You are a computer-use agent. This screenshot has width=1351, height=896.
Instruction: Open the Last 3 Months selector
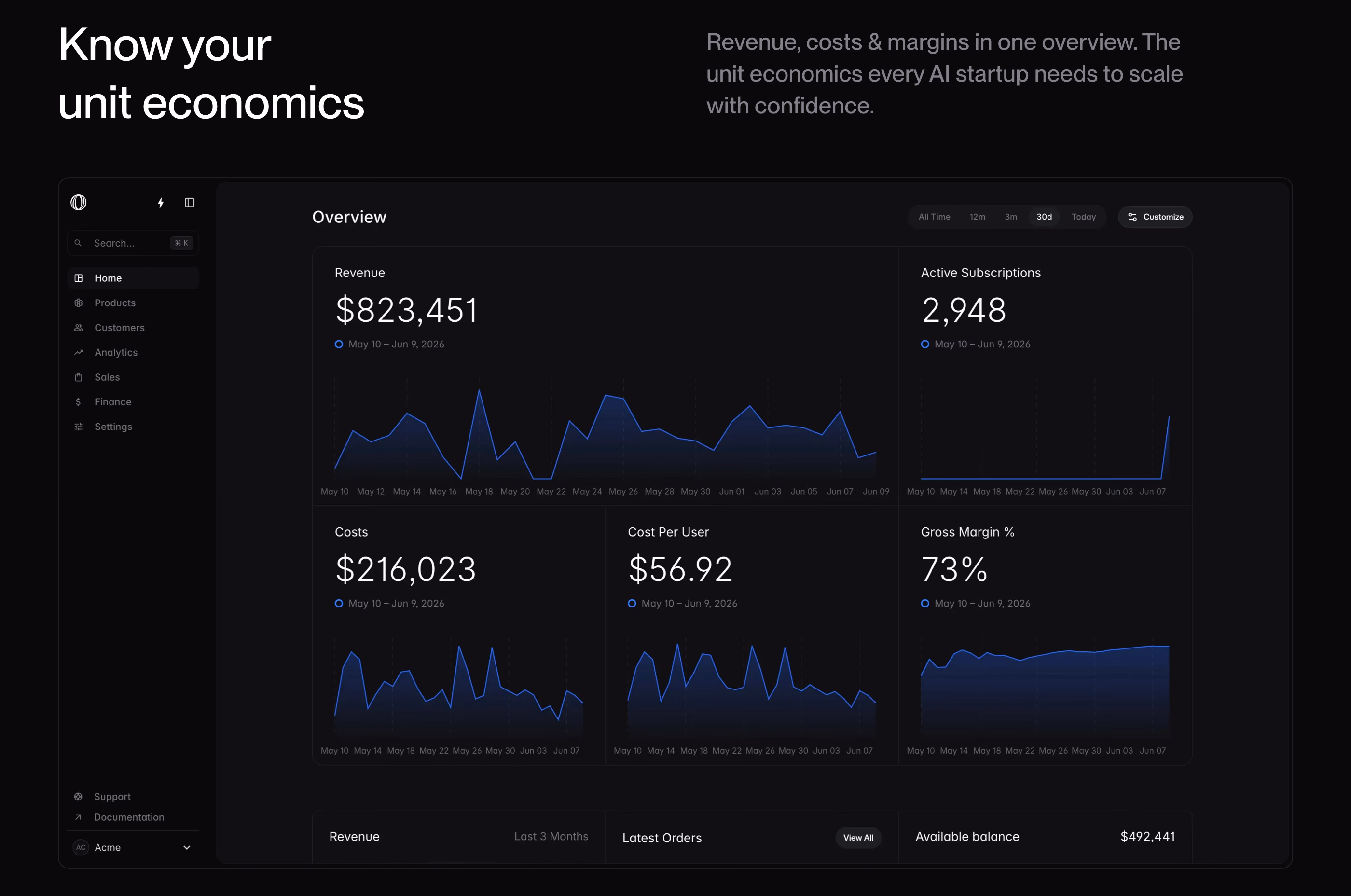(551, 836)
